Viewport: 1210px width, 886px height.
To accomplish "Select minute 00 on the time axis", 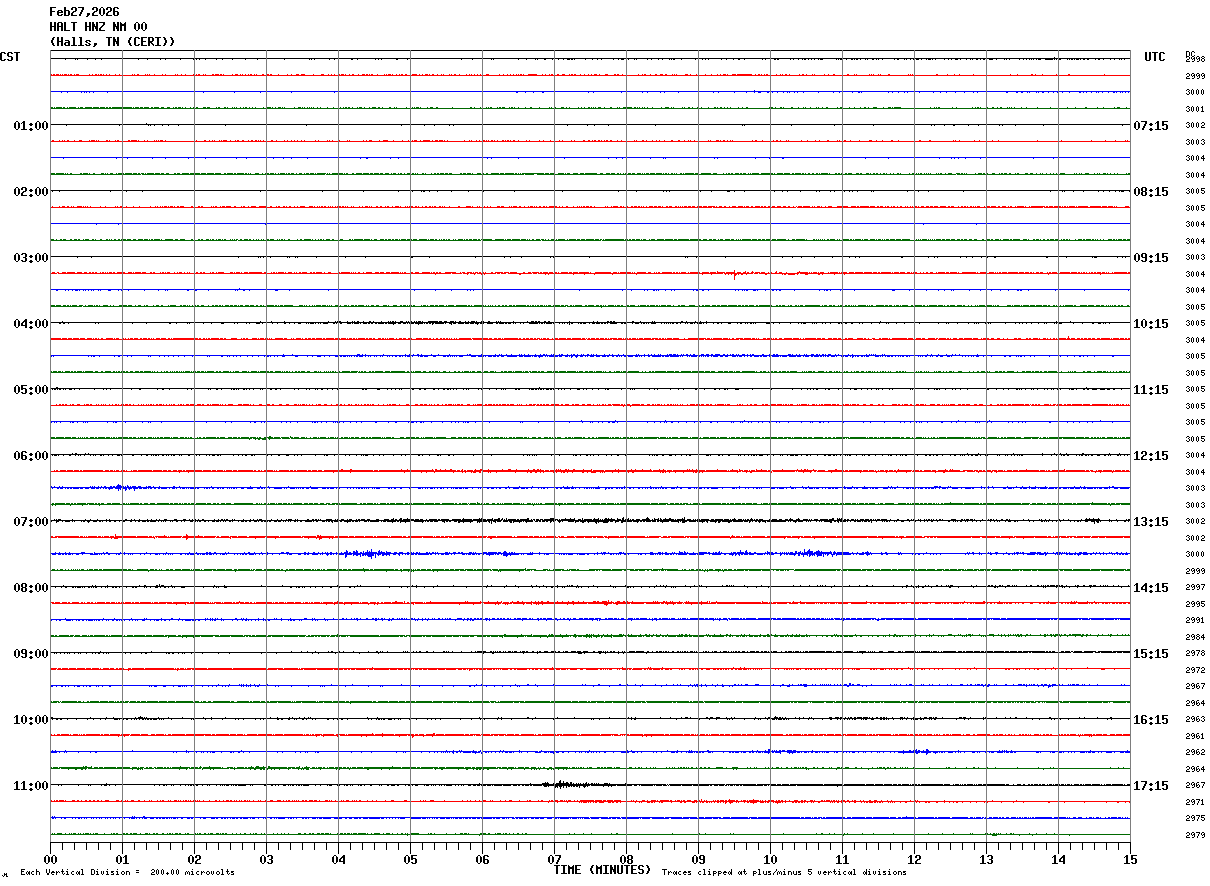I will [x=51, y=859].
